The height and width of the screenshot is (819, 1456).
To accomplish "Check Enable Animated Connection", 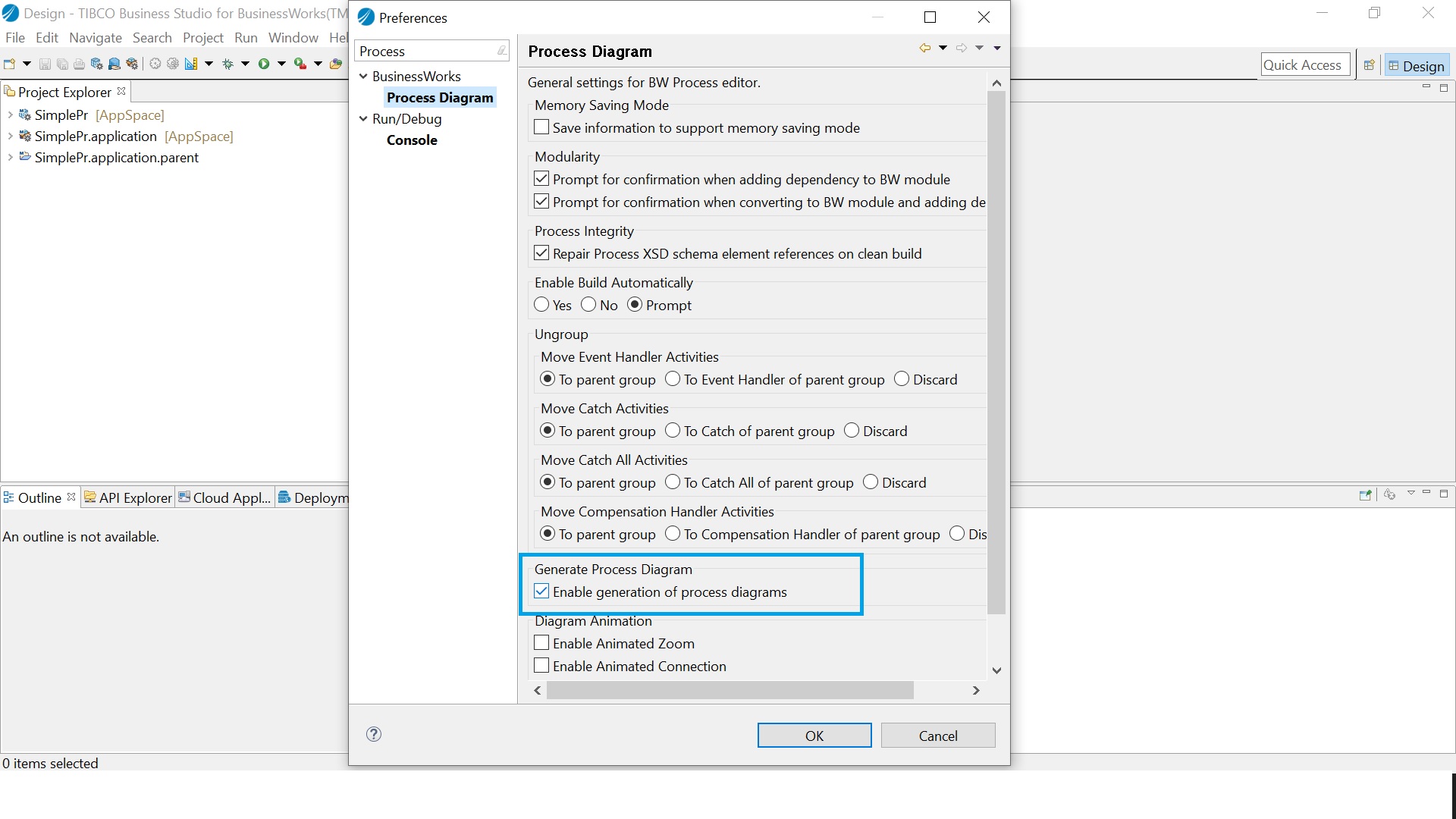I will coord(541,666).
